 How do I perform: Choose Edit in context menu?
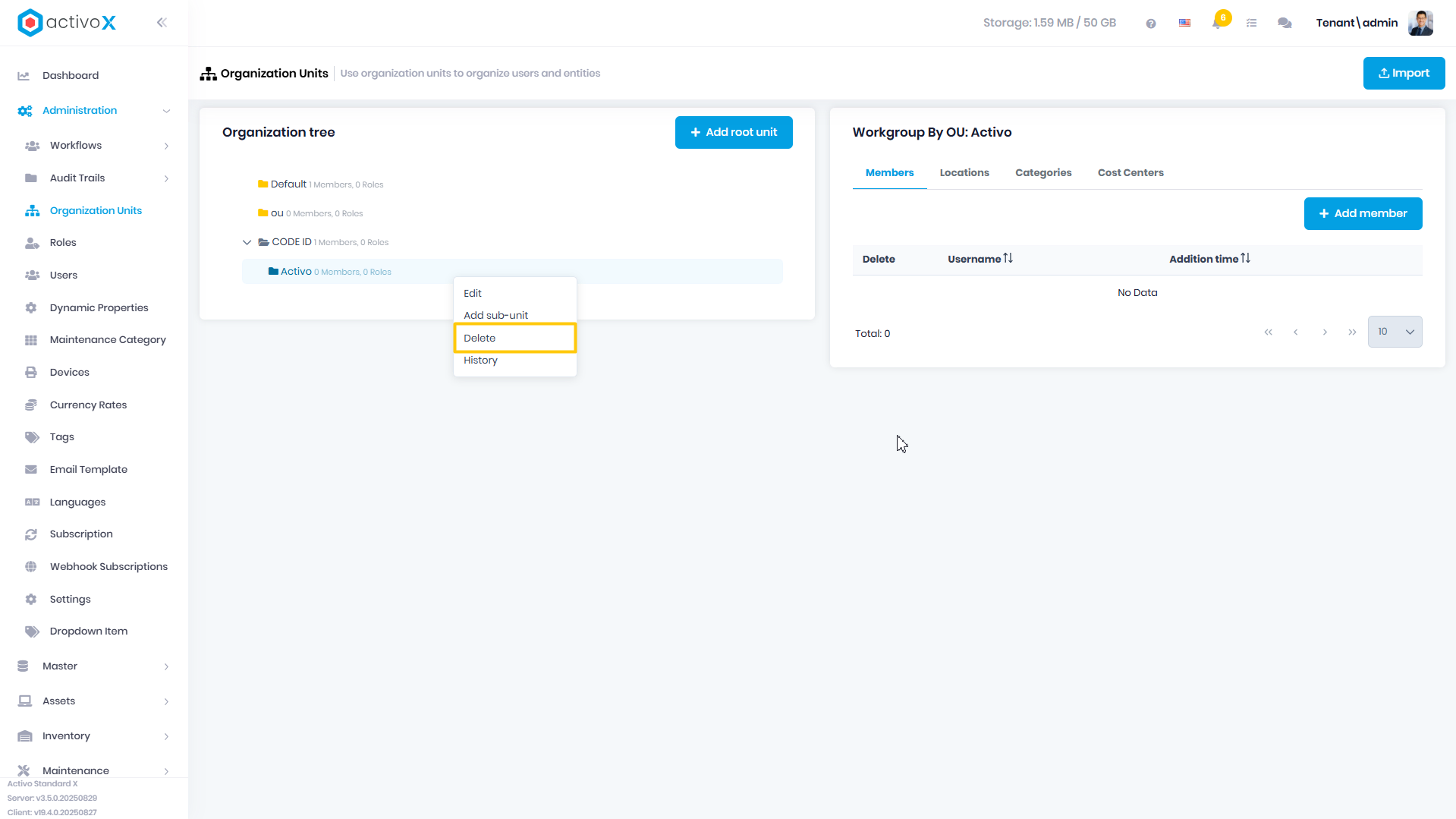coord(514,294)
